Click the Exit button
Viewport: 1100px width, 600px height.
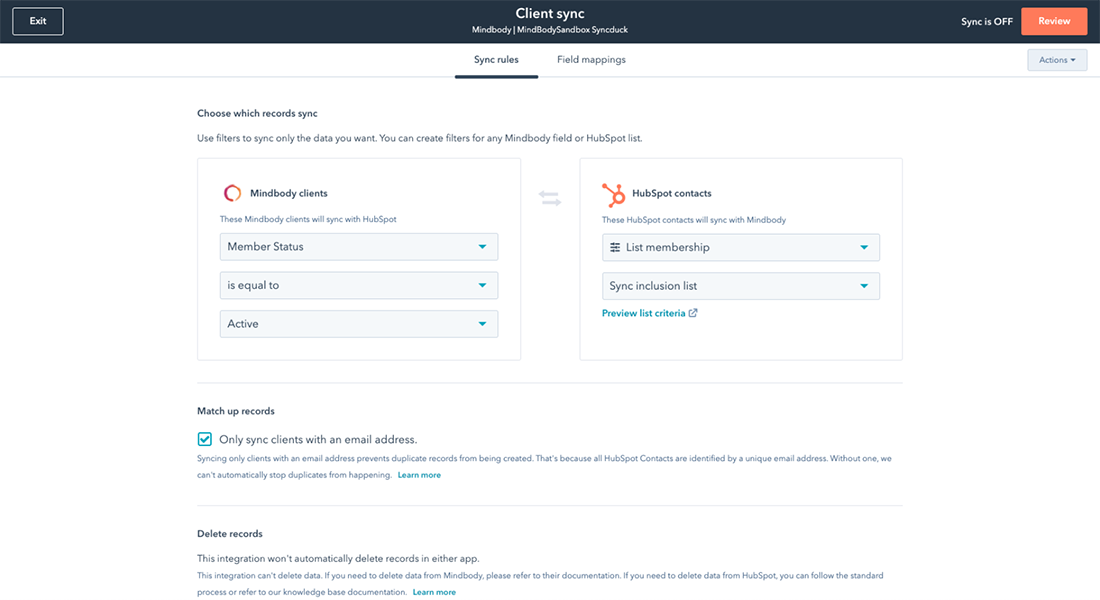coord(38,21)
